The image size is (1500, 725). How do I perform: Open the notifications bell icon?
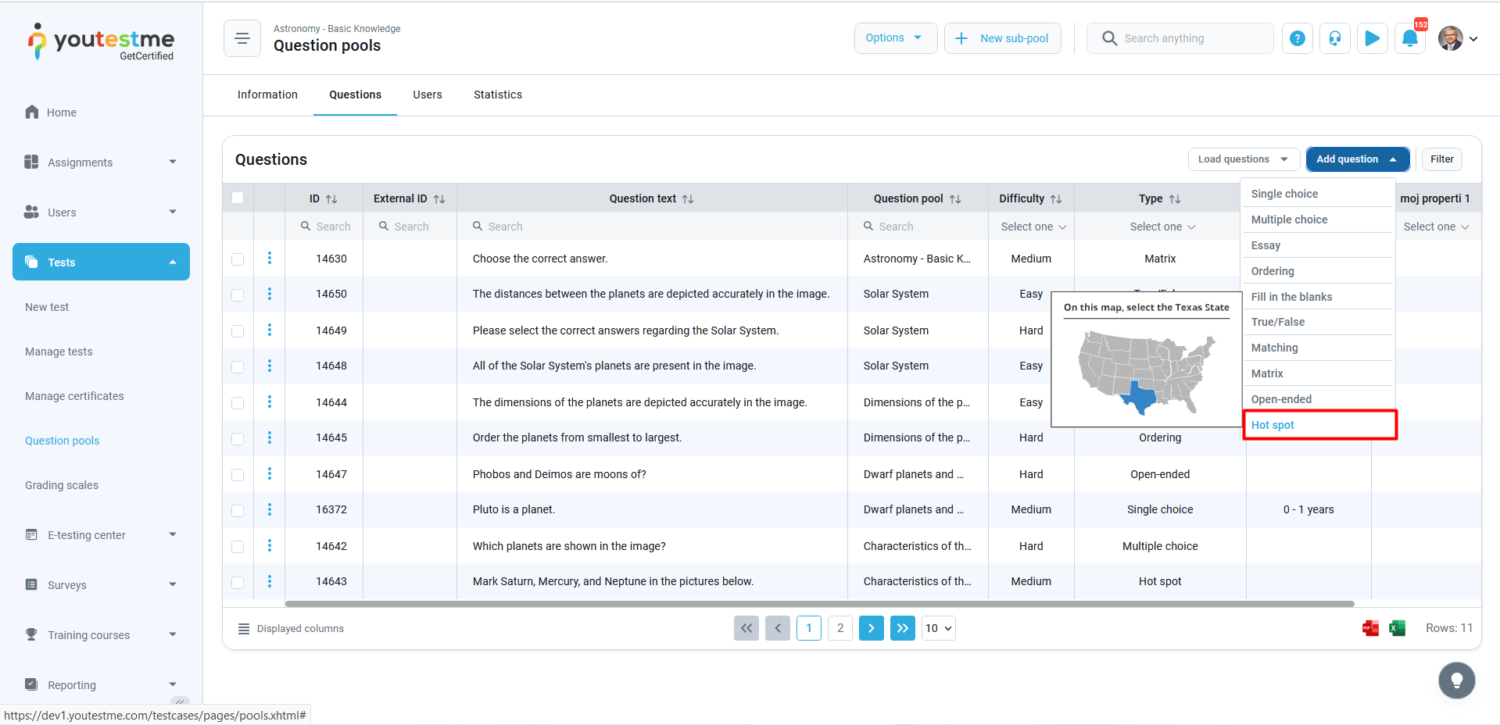tap(1409, 39)
